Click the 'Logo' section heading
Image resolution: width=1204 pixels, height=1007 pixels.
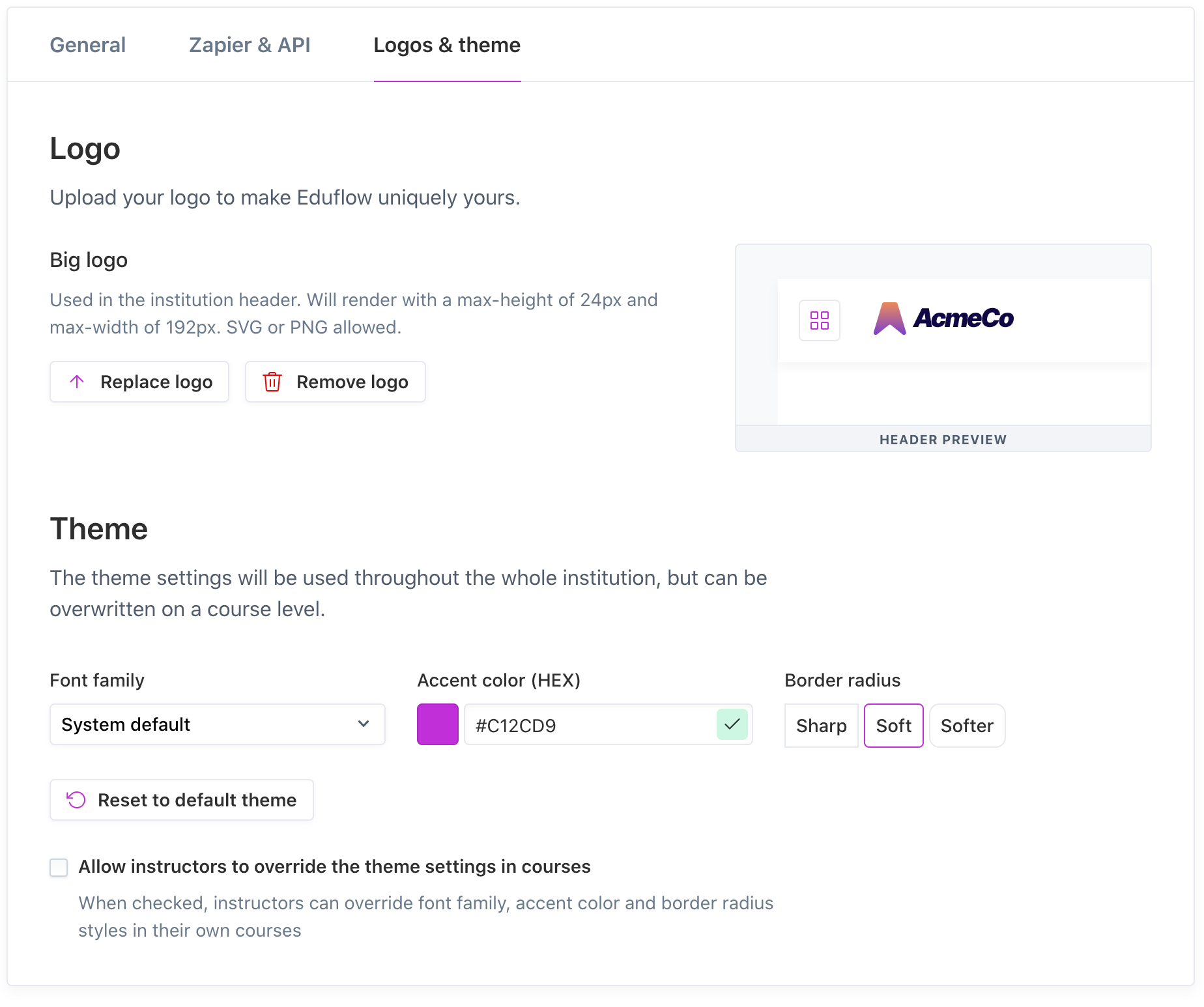(85, 149)
